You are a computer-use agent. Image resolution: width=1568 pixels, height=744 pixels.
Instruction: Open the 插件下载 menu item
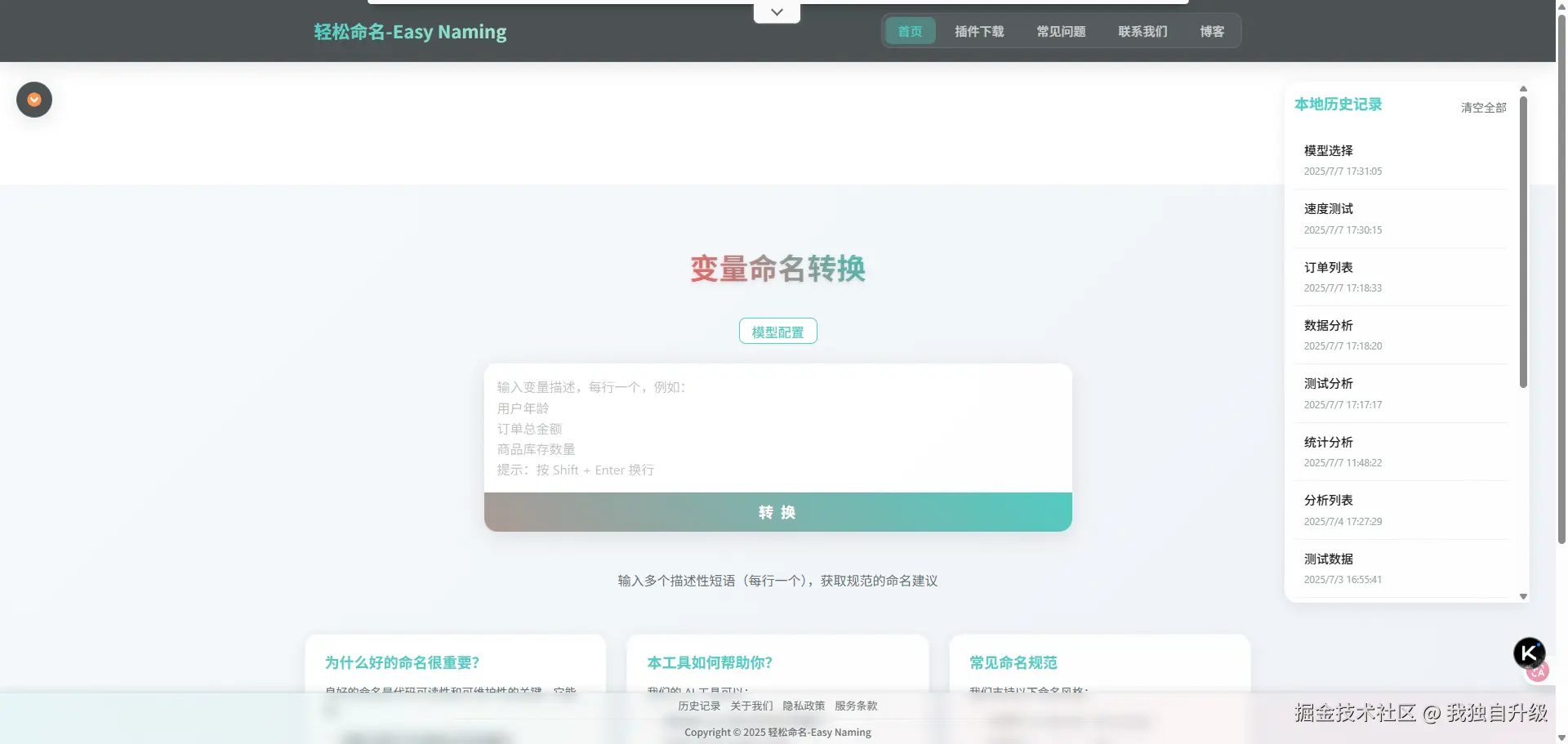(x=979, y=31)
